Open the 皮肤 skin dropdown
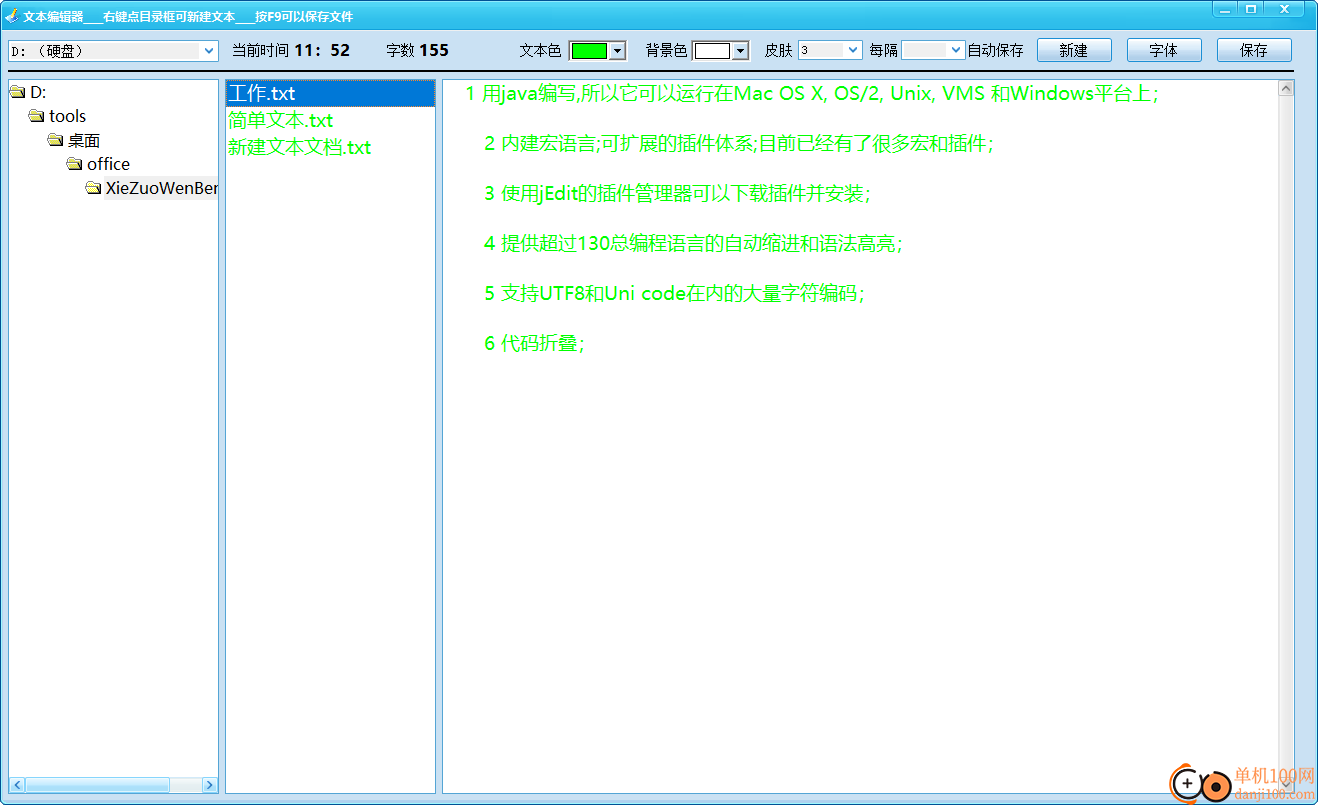Screen dimensions: 1318x805 pos(830,50)
